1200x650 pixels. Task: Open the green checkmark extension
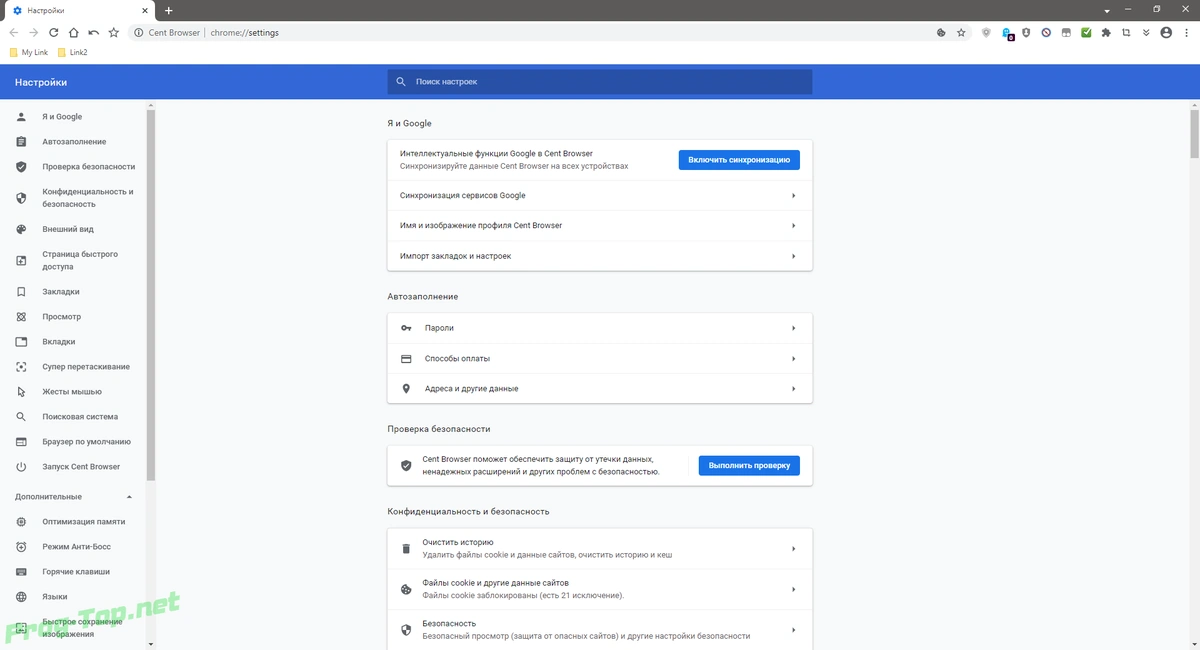(1086, 32)
